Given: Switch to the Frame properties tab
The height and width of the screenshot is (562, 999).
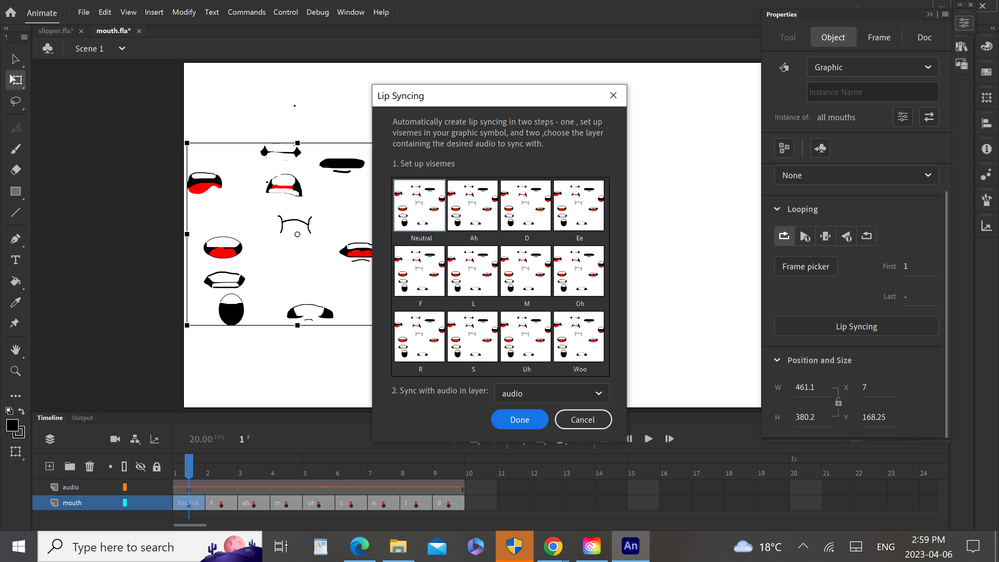Looking at the screenshot, I should (879, 37).
